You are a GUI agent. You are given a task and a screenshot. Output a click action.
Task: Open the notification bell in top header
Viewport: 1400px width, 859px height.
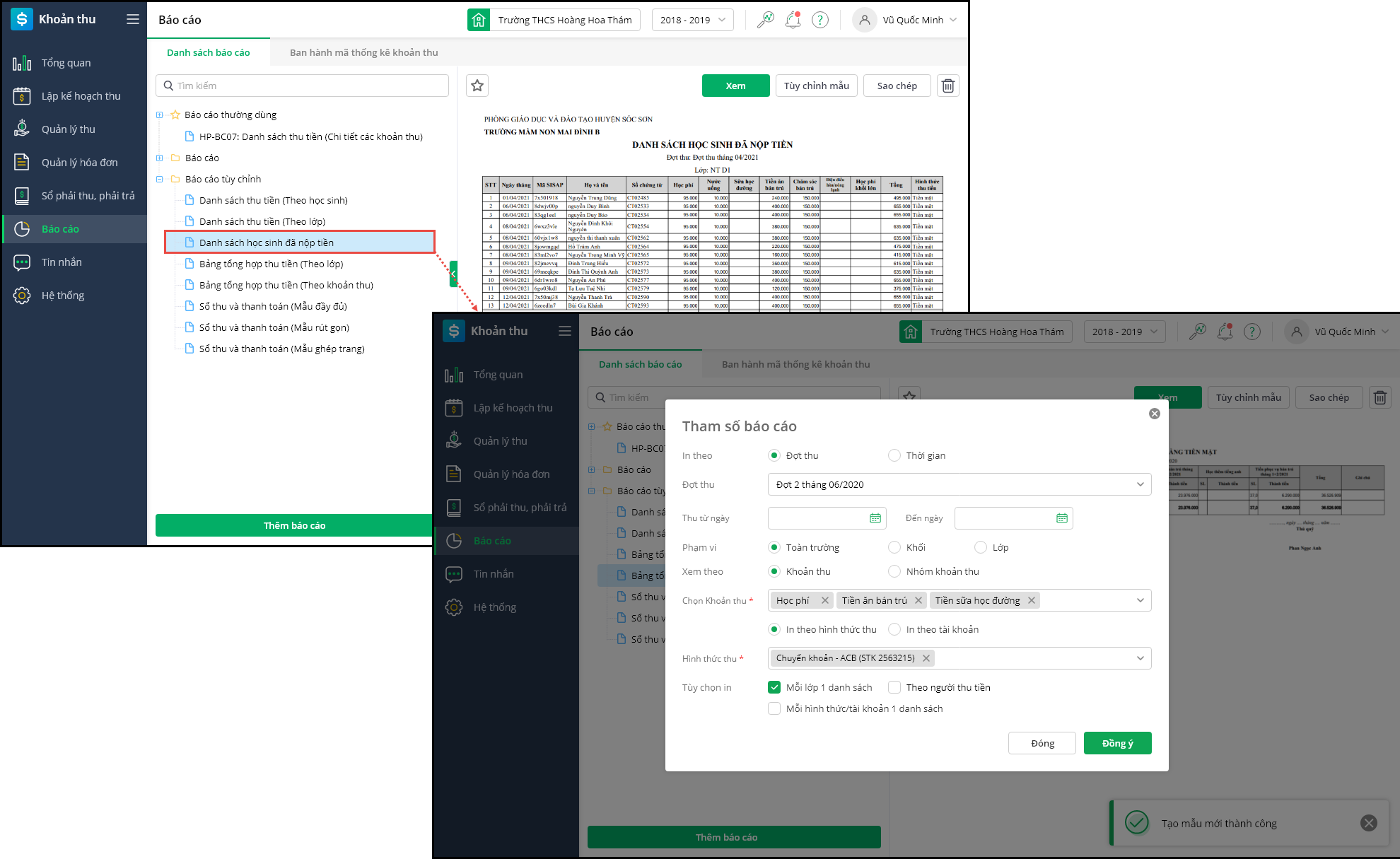pyautogui.click(x=793, y=20)
